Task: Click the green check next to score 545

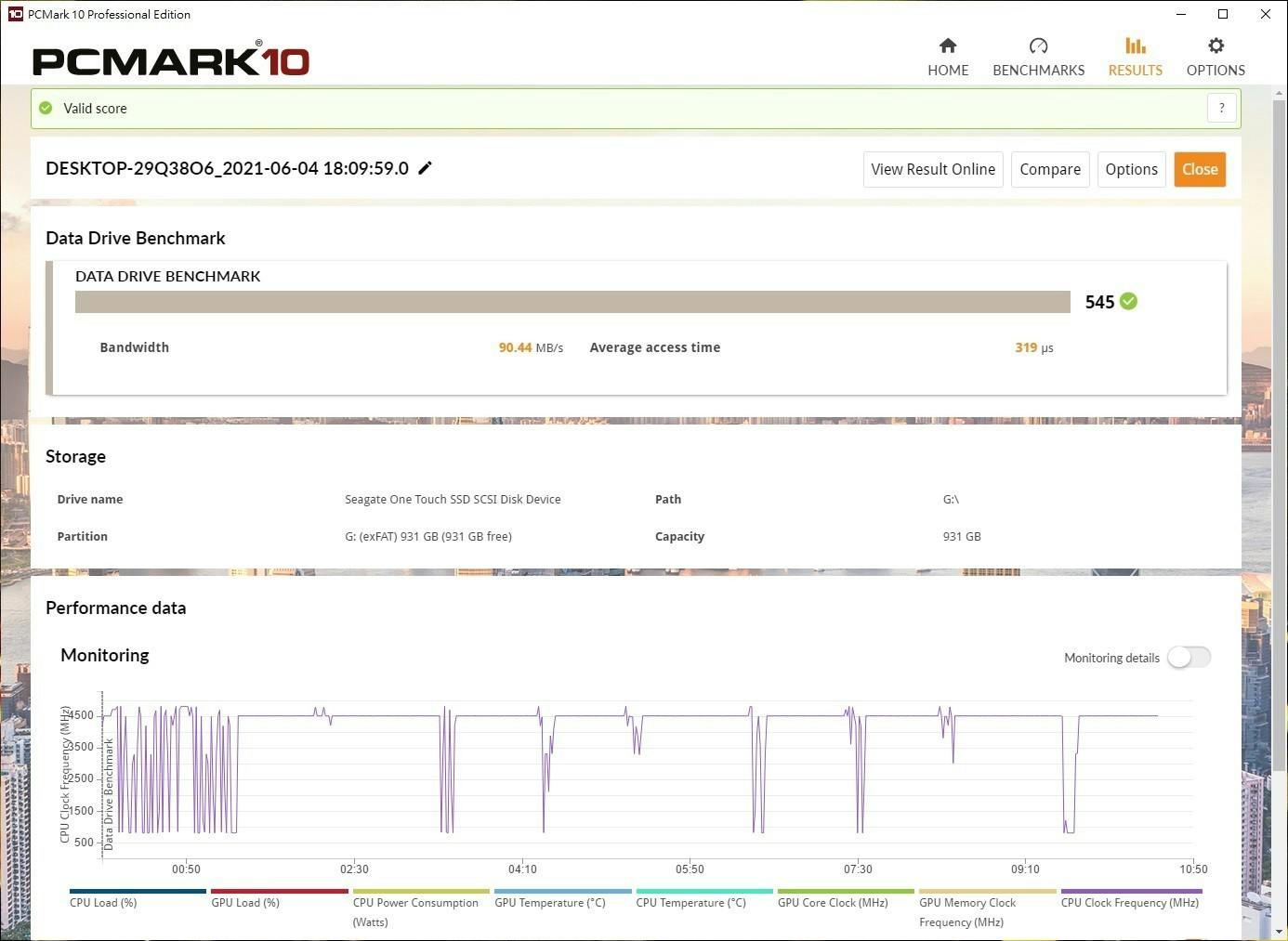Action: pyautogui.click(x=1128, y=301)
